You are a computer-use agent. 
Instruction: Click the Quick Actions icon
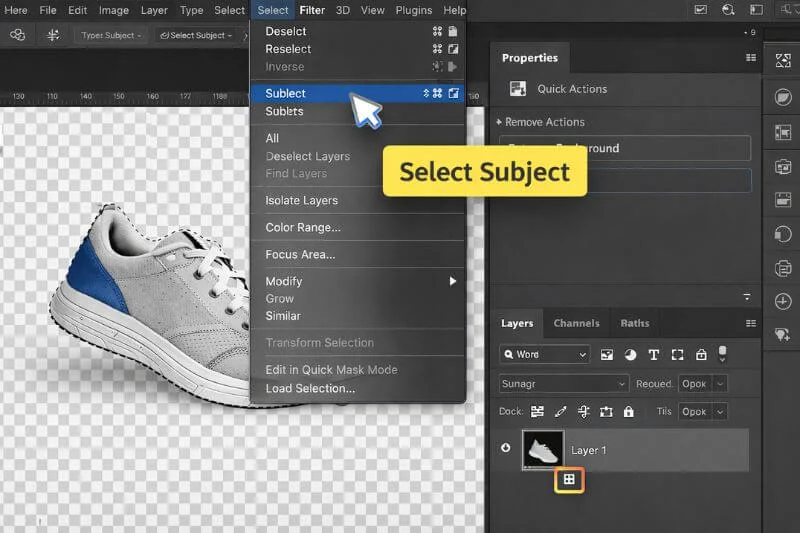tap(518, 89)
